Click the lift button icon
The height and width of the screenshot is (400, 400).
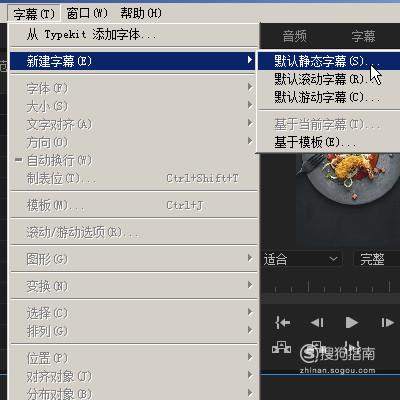(282, 347)
